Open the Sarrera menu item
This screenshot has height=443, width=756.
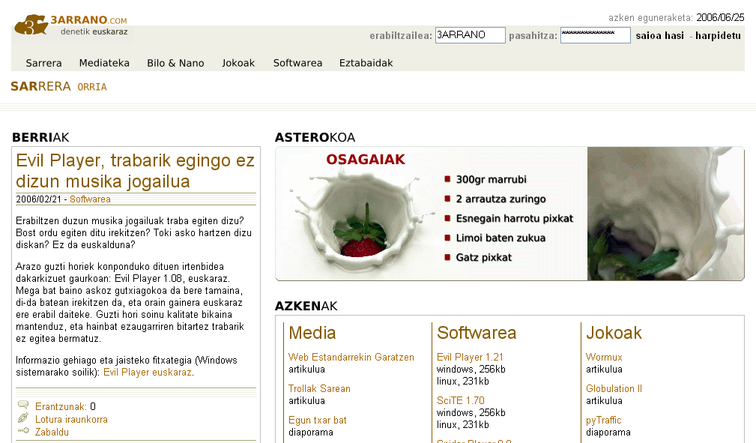tap(44, 63)
